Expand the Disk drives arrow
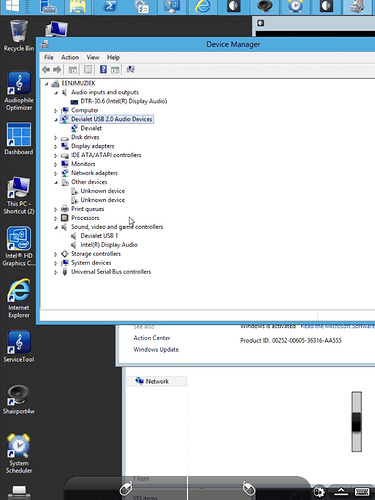This screenshot has width=375, height=500. (56, 137)
